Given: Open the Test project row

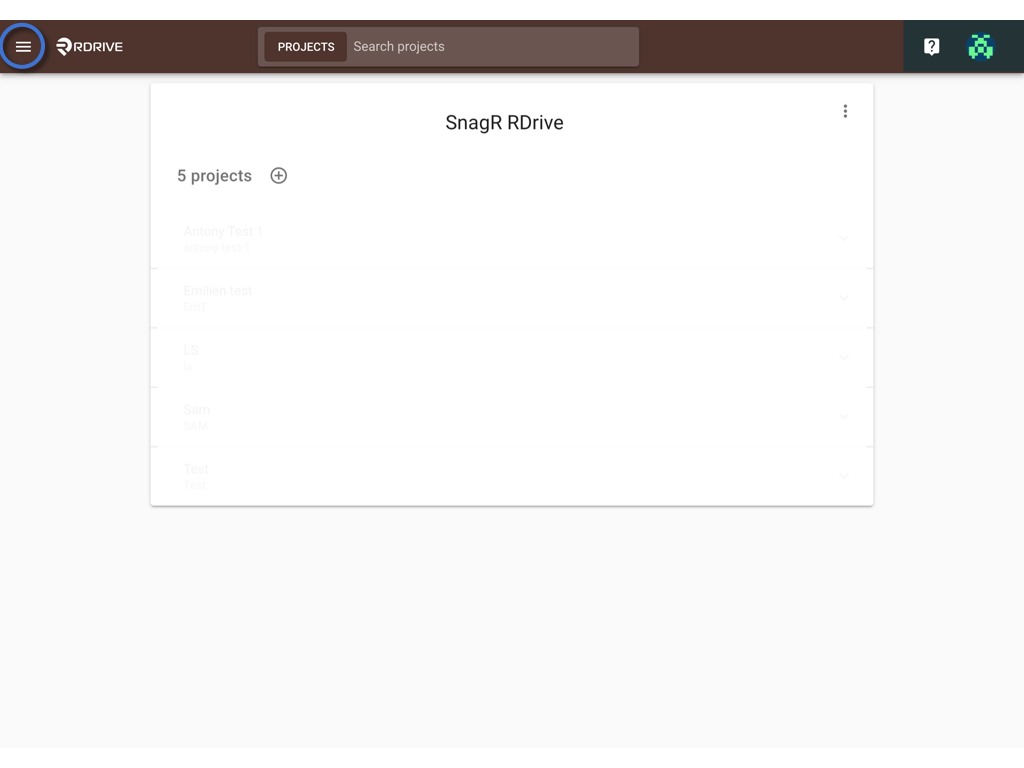Looking at the screenshot, I should point(512,477).
